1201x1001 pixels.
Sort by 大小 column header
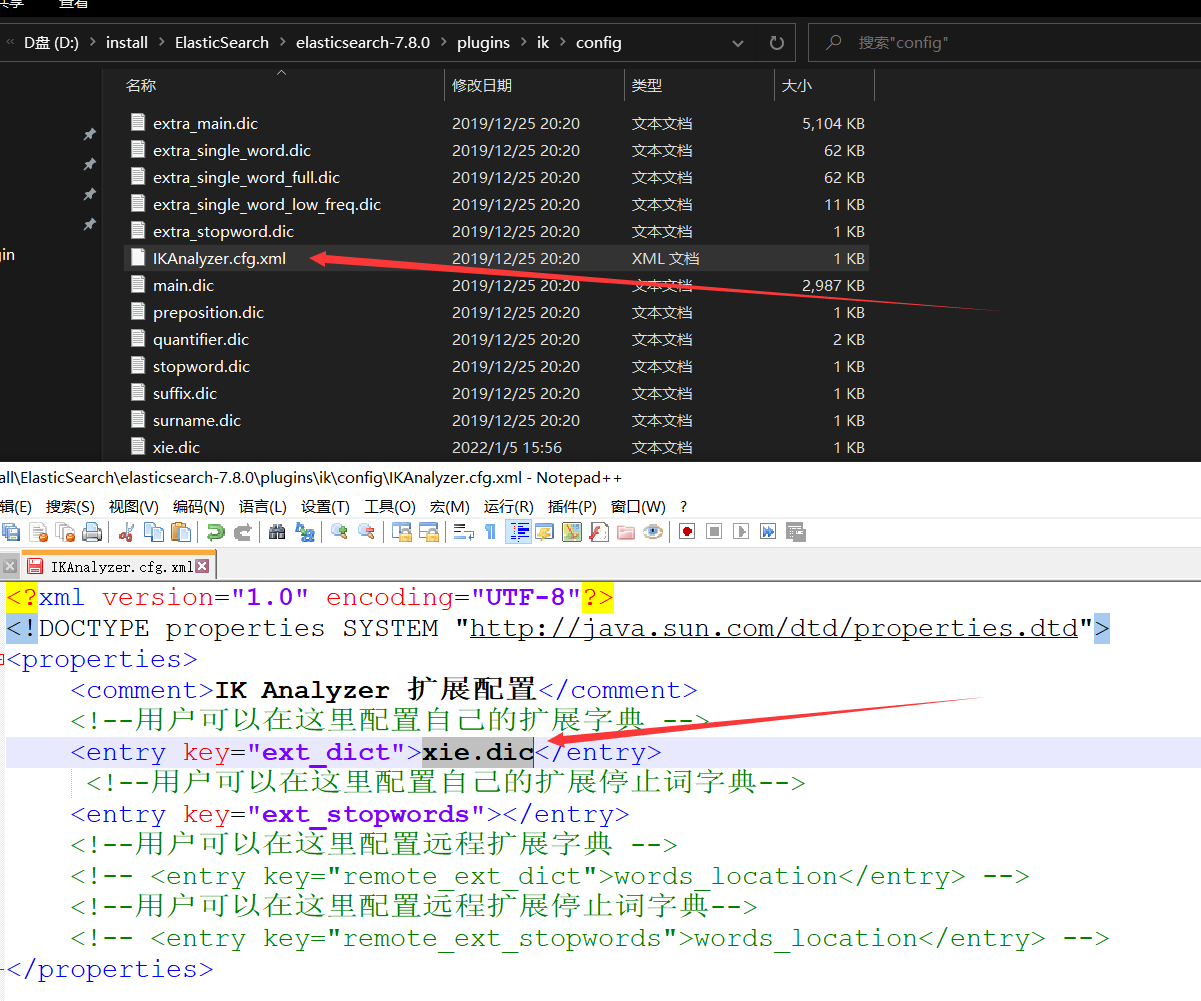pyautogui.click(x=796, y=86)
